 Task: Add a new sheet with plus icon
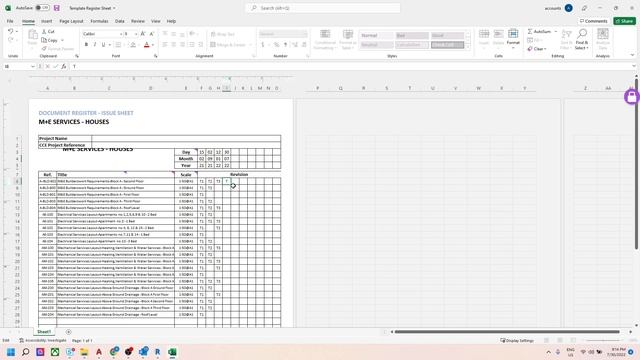pyautogui.click(x=69, y=332)
